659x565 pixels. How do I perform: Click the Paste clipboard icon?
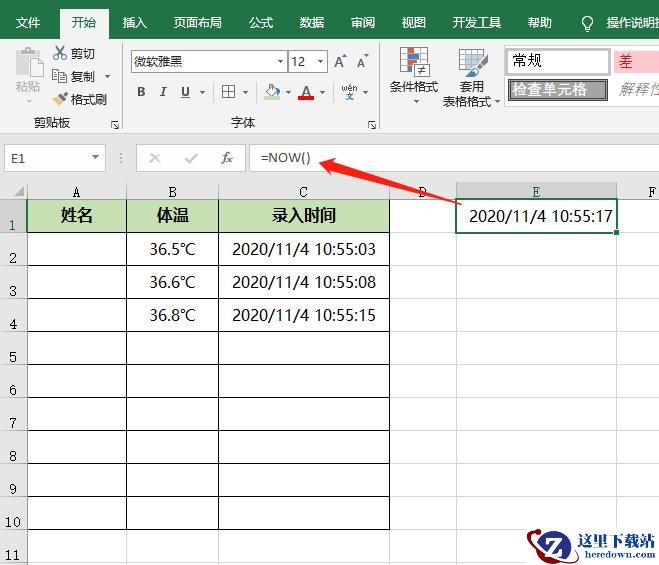[x=29, y=62]
